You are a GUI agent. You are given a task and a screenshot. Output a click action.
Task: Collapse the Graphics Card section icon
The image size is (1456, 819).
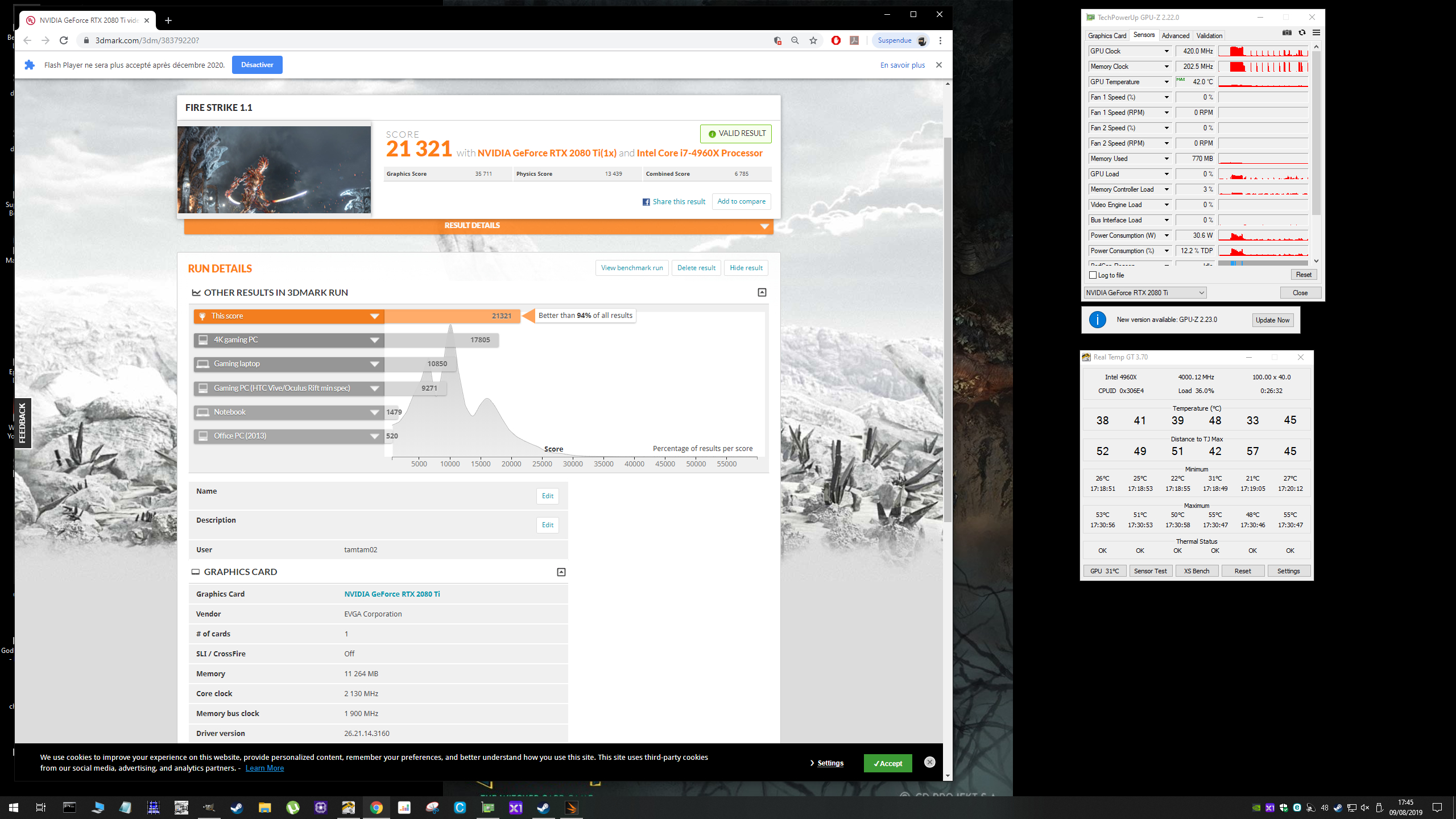(561, 572)
